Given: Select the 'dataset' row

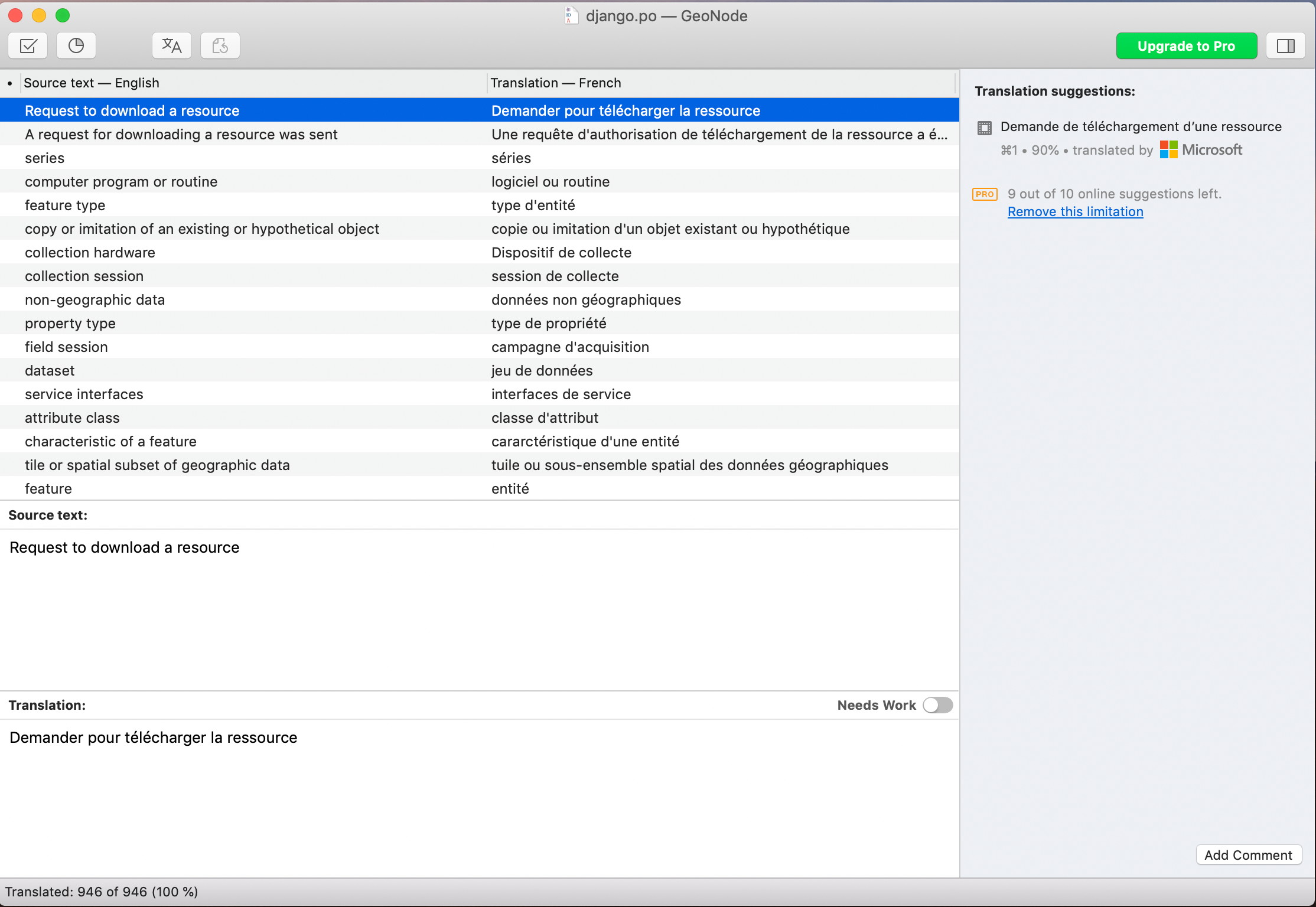Looking at the screenshot, I should pos(479,370).
